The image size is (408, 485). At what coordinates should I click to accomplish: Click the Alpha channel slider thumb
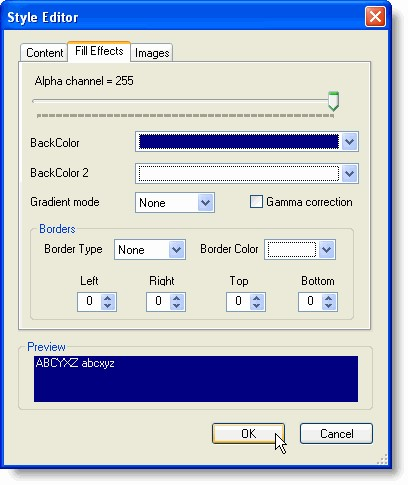[x=333, y=101]
